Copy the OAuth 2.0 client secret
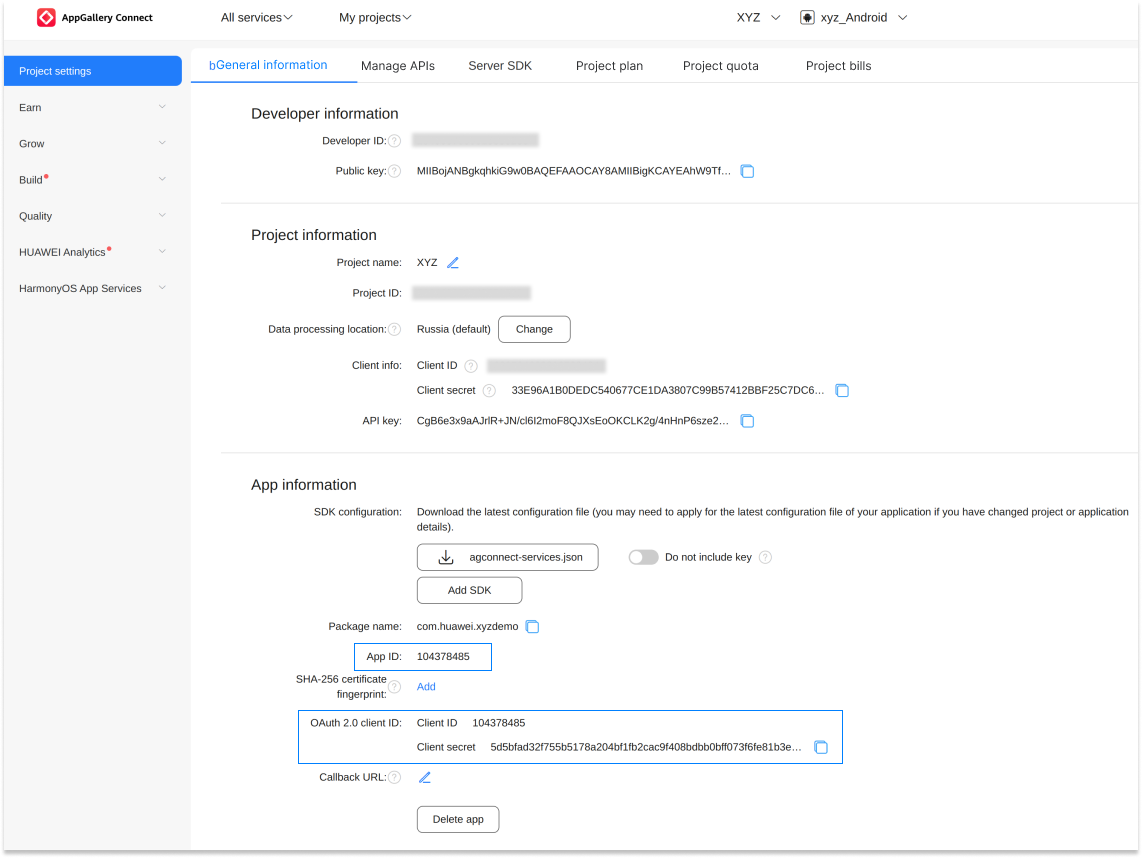The width and height of the screenshot is (1142, 858). point(821,747)
